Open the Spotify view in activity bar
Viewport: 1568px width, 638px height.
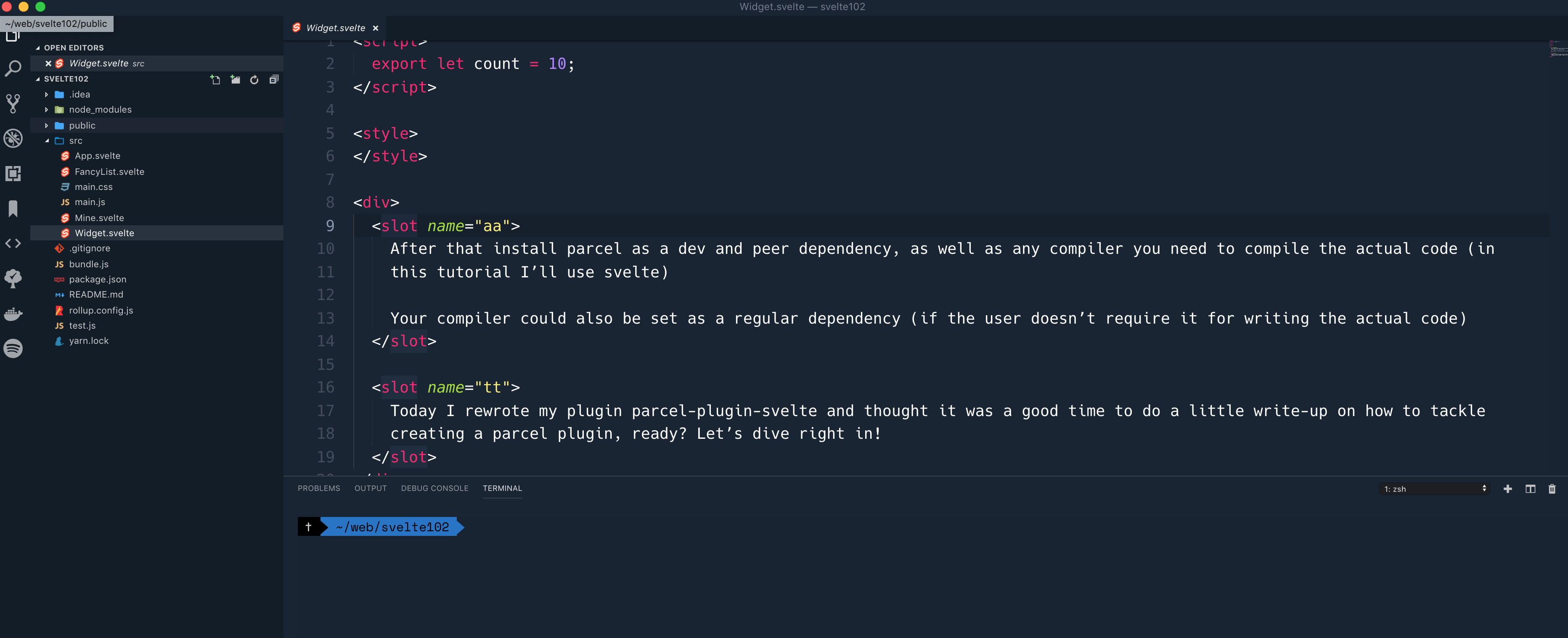point(13,348)
